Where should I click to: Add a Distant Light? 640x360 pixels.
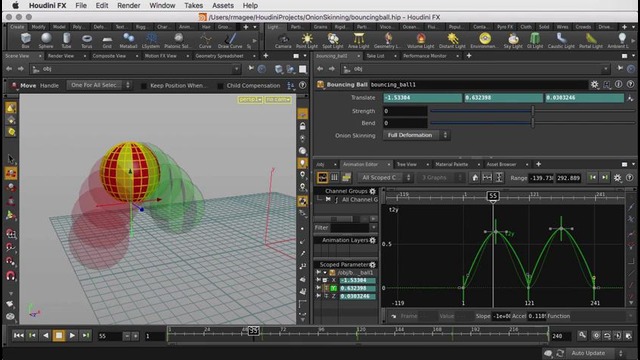[x=452, y=40]
